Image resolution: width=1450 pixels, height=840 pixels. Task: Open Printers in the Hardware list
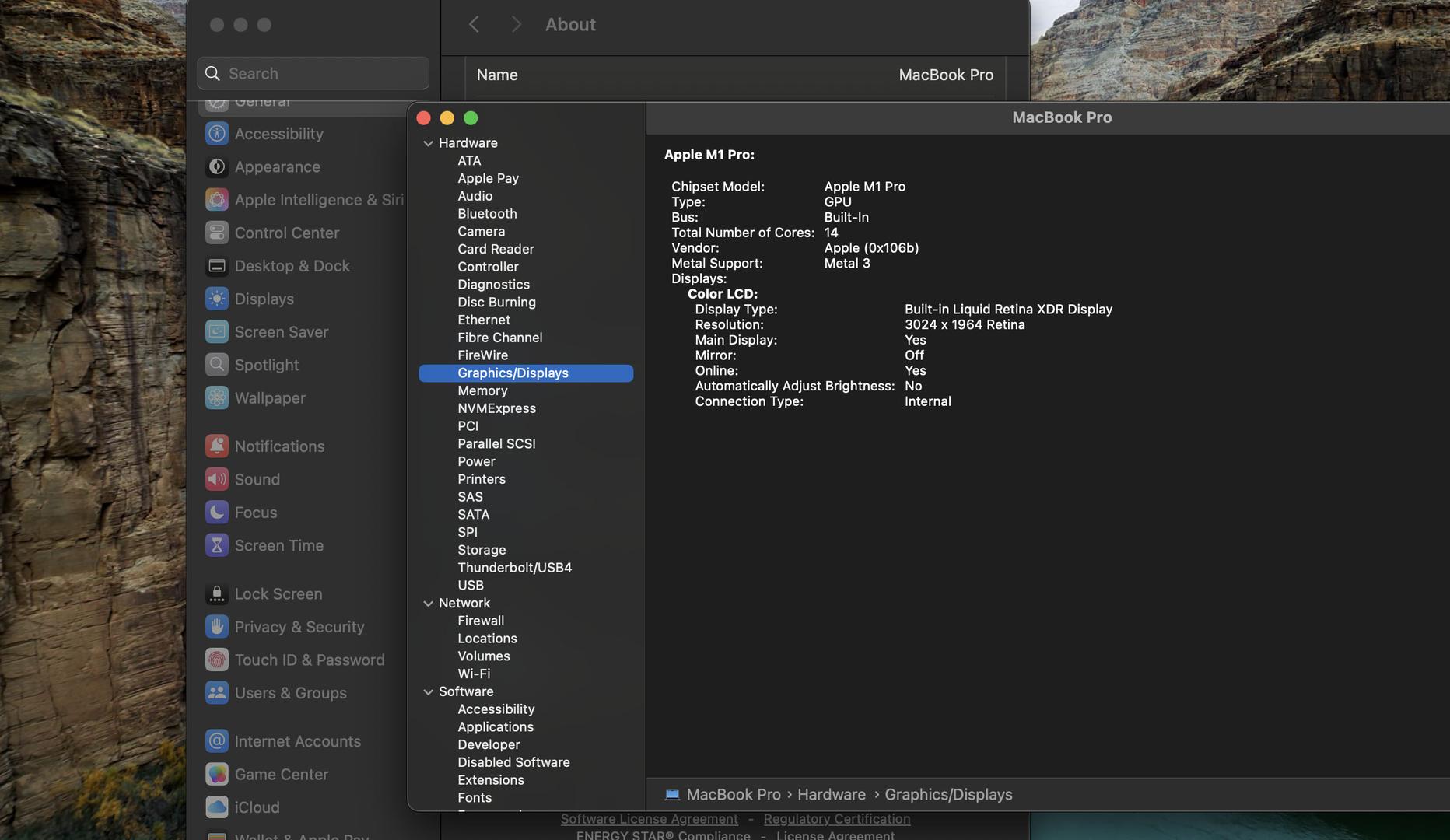(482, 479)
